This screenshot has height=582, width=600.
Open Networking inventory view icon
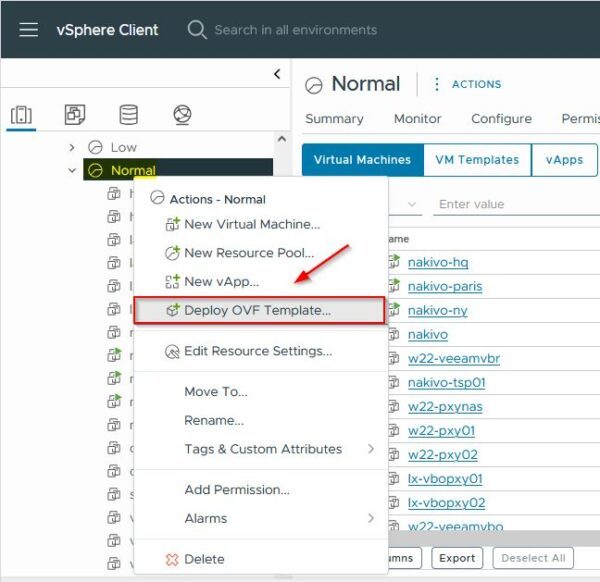[x=182, y=114]
